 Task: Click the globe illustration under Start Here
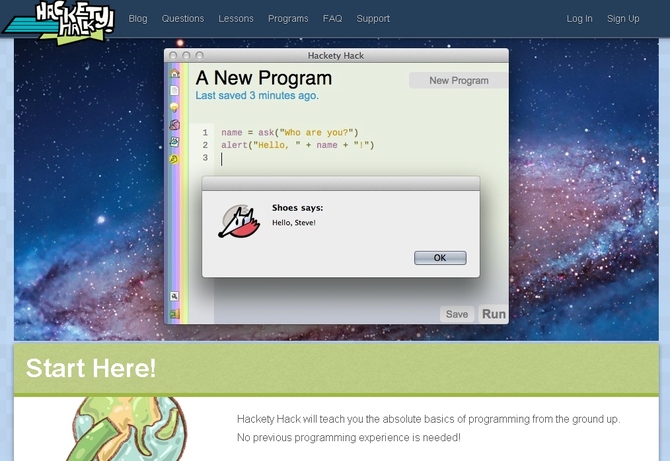[127, 429]
